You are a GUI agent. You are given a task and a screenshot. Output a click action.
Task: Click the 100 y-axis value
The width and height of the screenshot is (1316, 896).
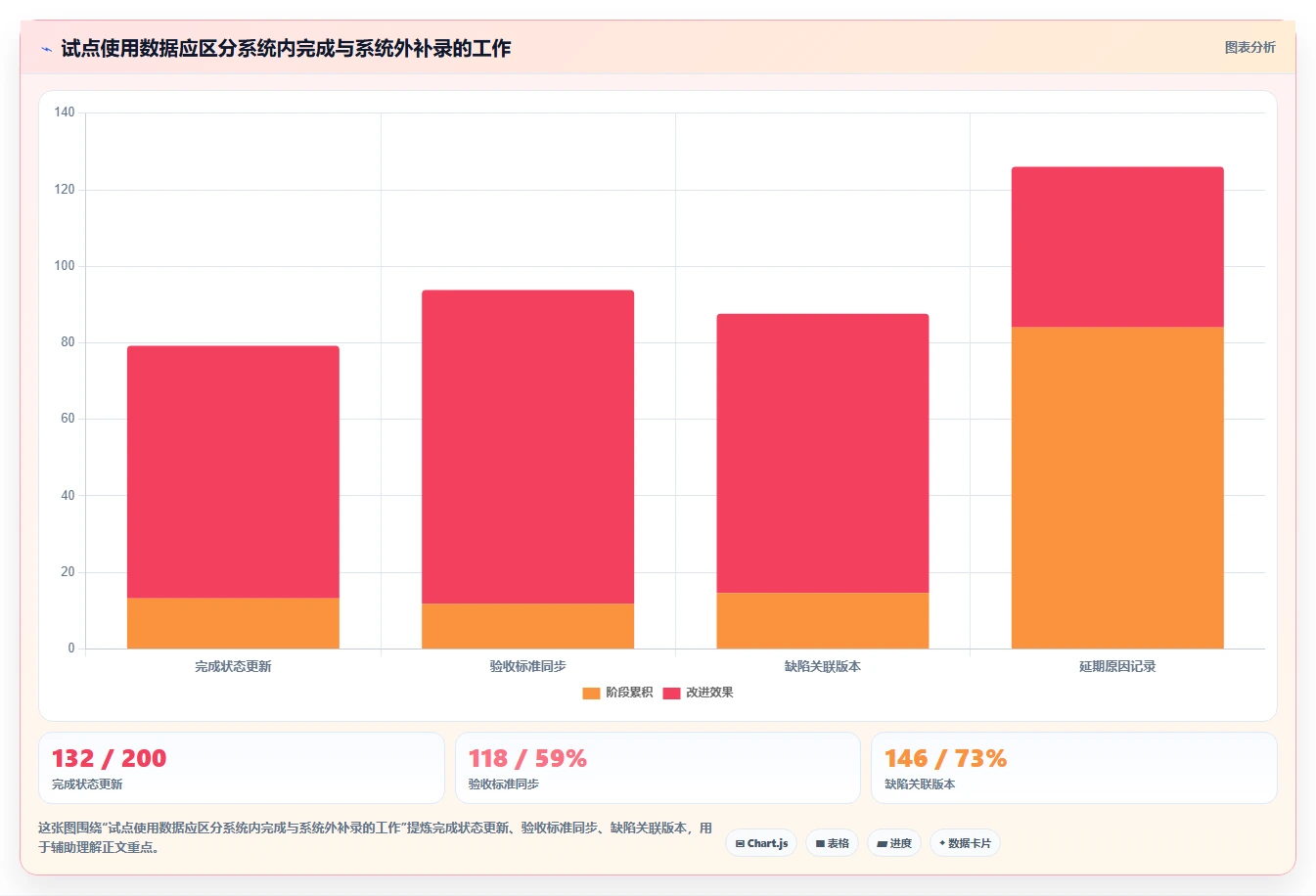[x=65, y=266]
